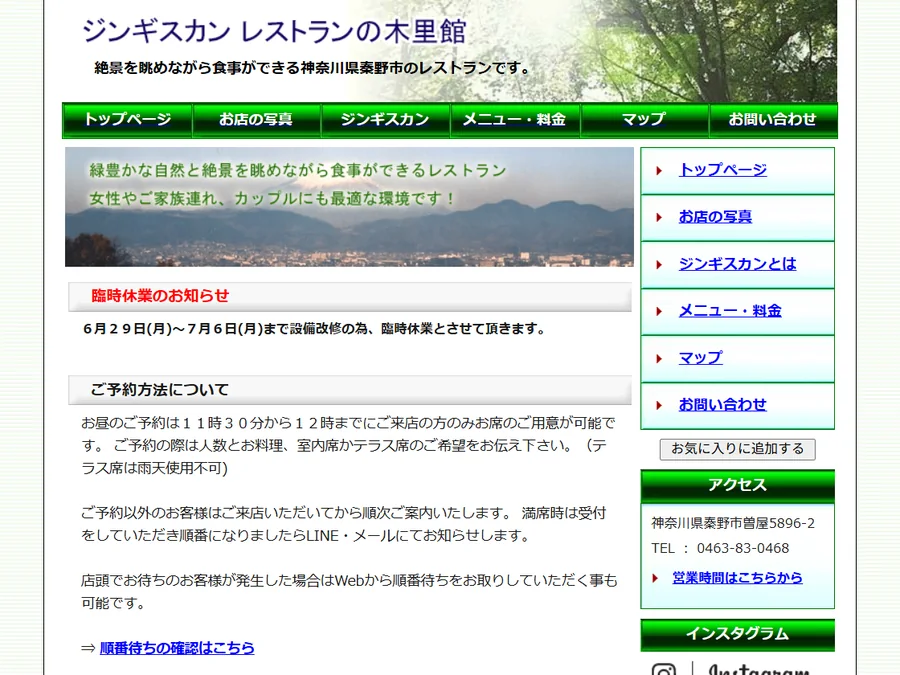This screenshot has height=675, width=900.
Task: Click the お気に入りに追加する button
Action: click(x=738, y=449)
